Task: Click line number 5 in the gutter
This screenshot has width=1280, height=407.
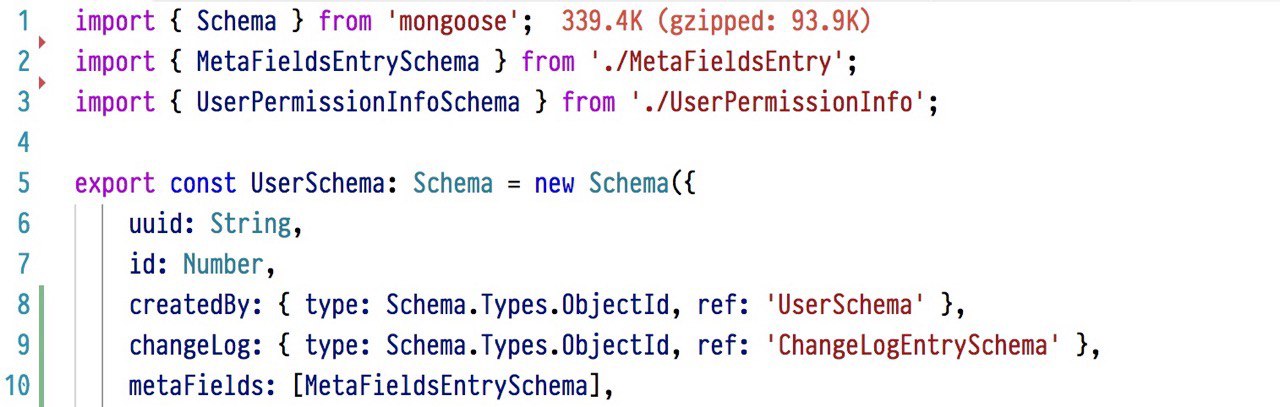Action: click(x=24, y=184)
